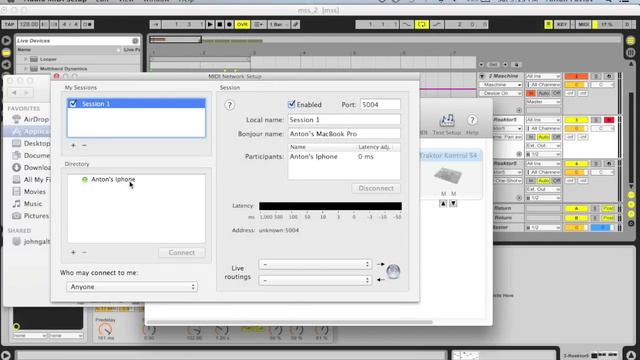This screenshot has width=640, height=360.
Task: Expand the Looper device folder
Action: tap(25, 59)
